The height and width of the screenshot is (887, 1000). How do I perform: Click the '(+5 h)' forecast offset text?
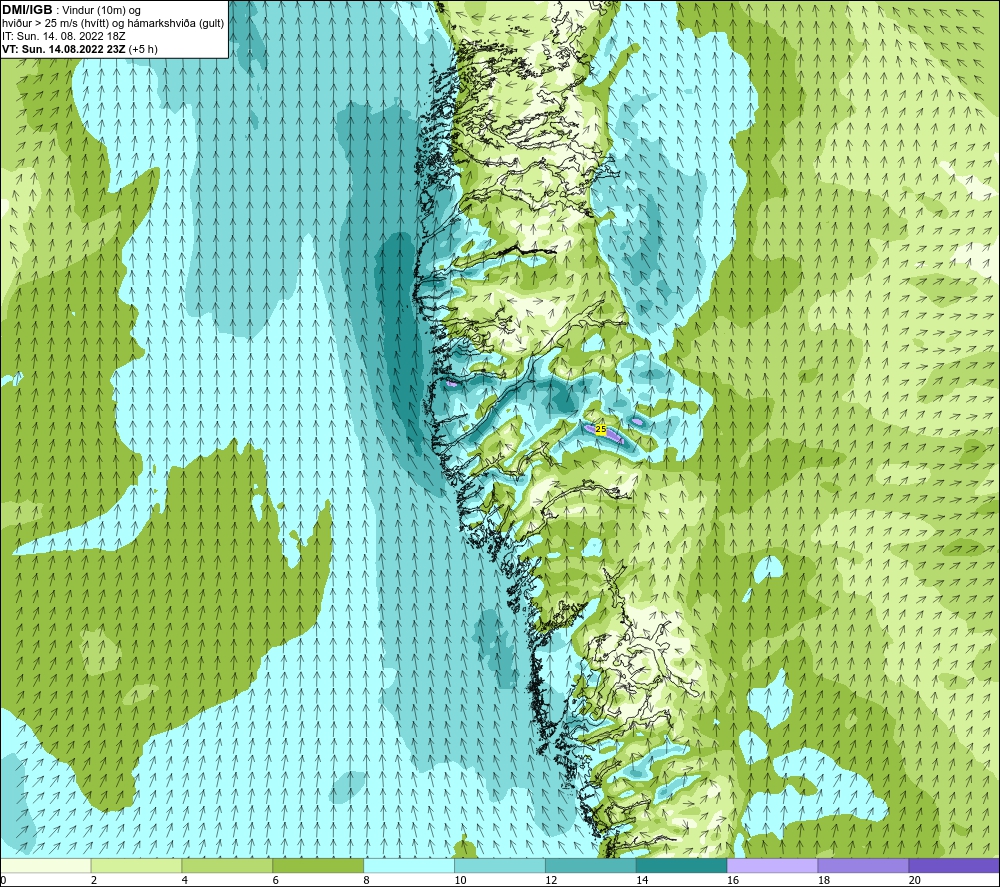pos(143,48)
